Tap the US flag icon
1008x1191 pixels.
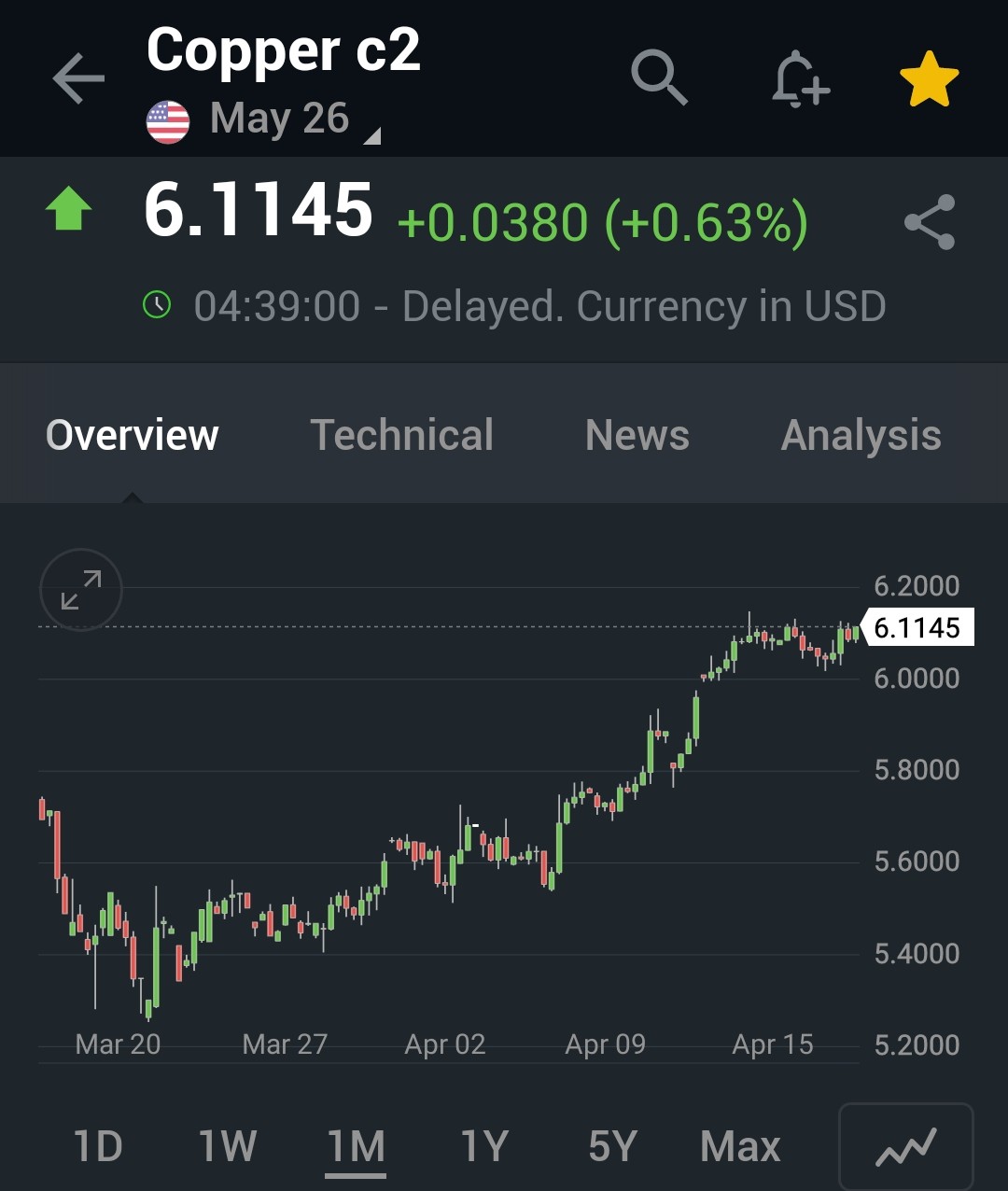coord(168,121)
